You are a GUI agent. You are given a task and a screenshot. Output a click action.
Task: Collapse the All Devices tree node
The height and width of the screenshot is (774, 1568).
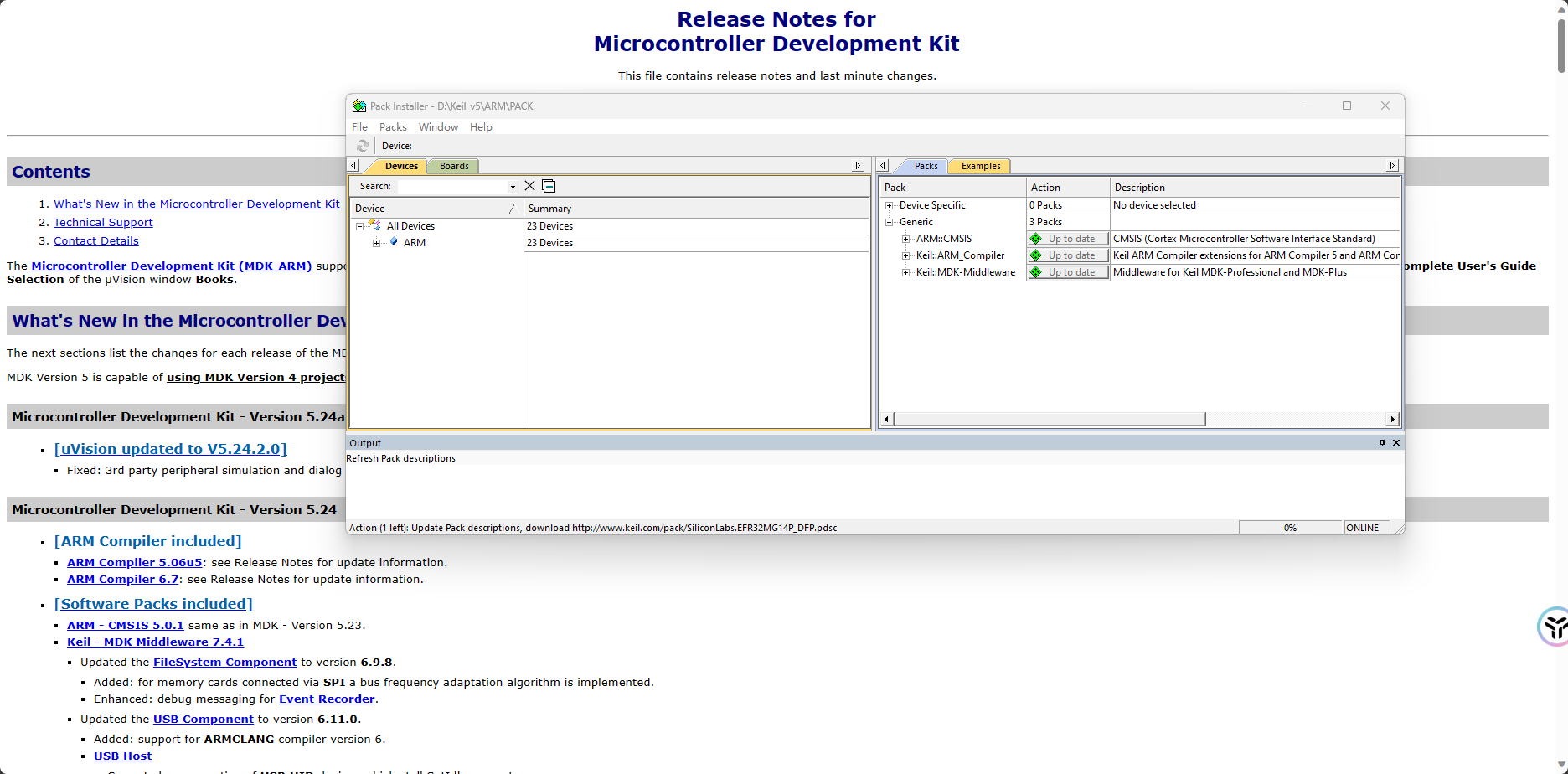(359, 226)
